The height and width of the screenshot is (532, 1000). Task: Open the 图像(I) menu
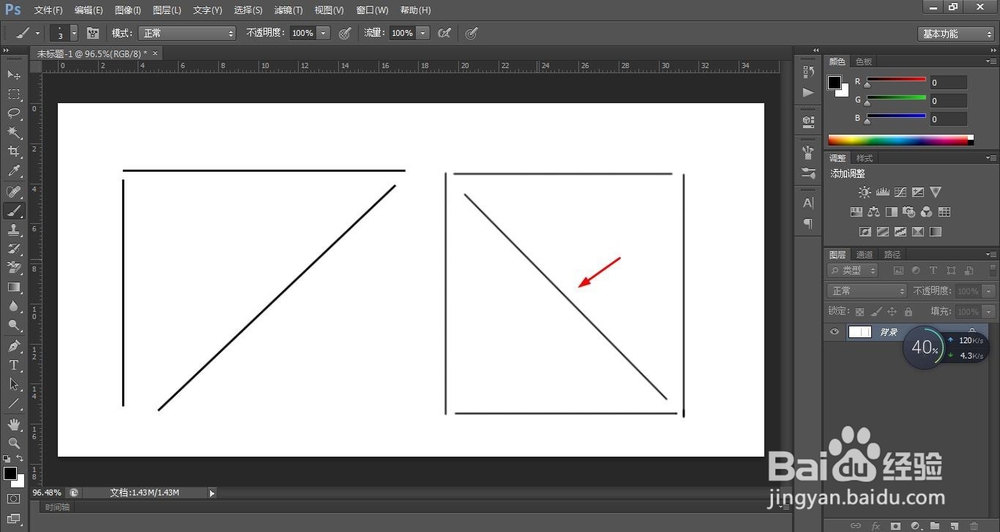(x=128, y=10)
